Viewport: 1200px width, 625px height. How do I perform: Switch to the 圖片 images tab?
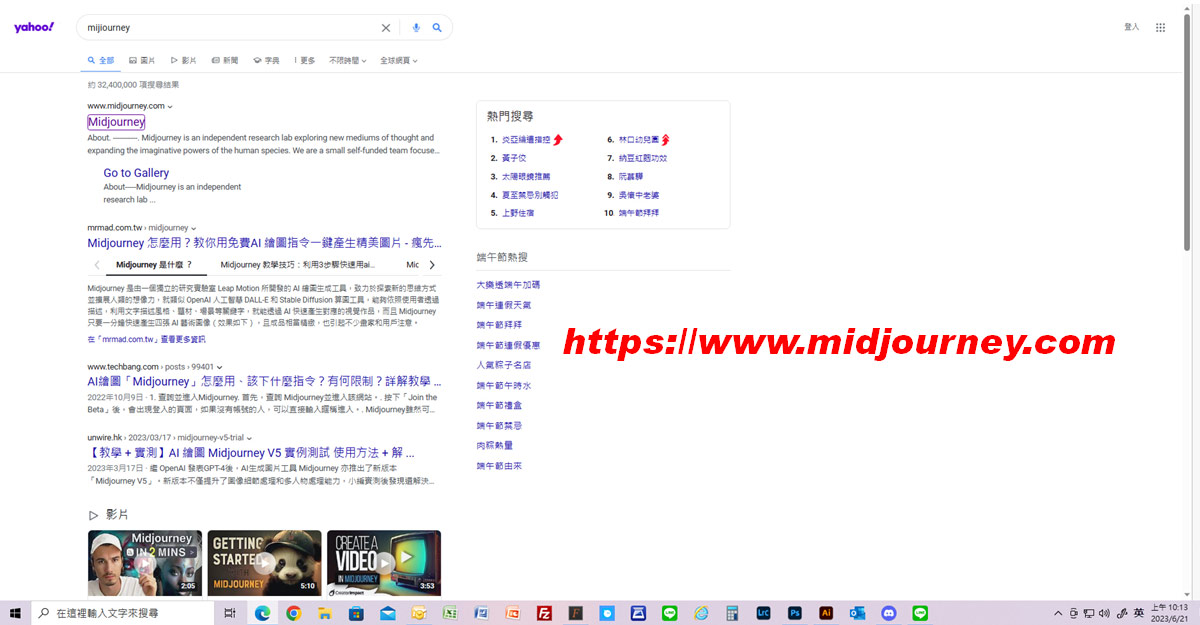click(142, 60)
